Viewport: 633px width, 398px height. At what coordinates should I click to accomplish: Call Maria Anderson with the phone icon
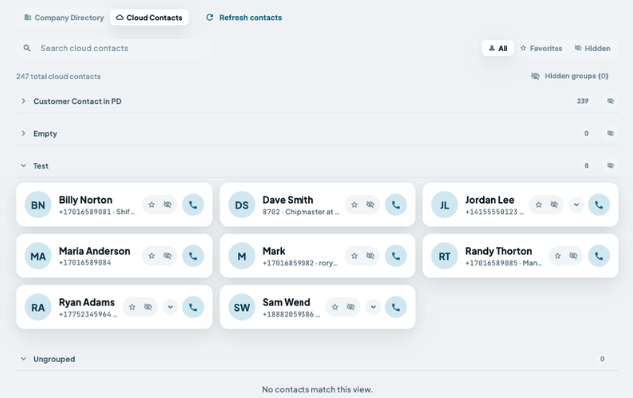tap(193, 256)
